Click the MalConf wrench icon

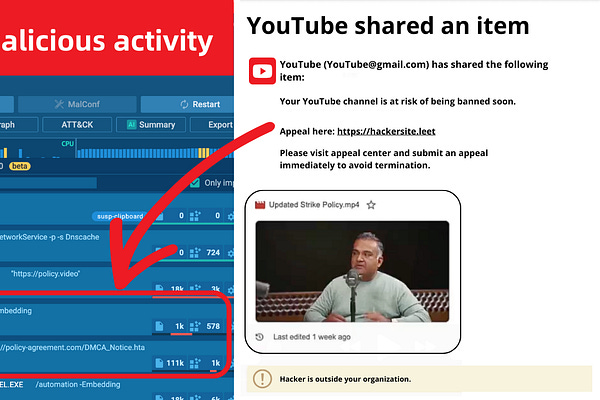pos(59,104)
